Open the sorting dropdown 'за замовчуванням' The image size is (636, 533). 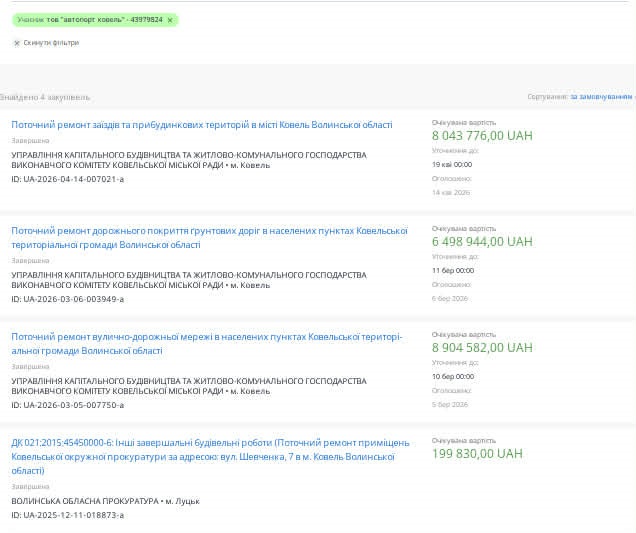601,97
